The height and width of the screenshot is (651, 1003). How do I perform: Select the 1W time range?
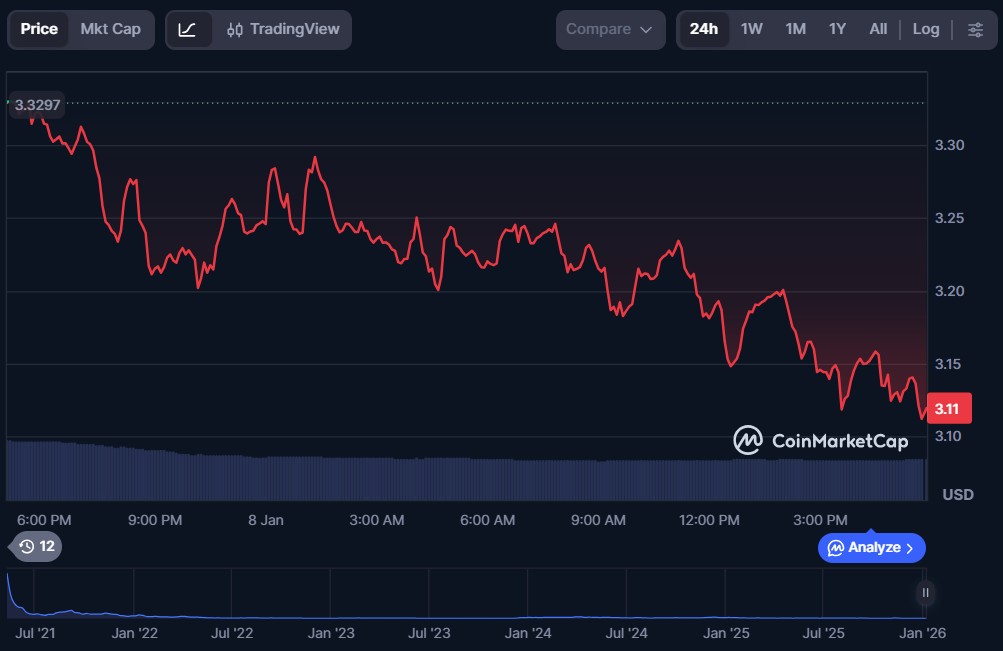[751, 29]
